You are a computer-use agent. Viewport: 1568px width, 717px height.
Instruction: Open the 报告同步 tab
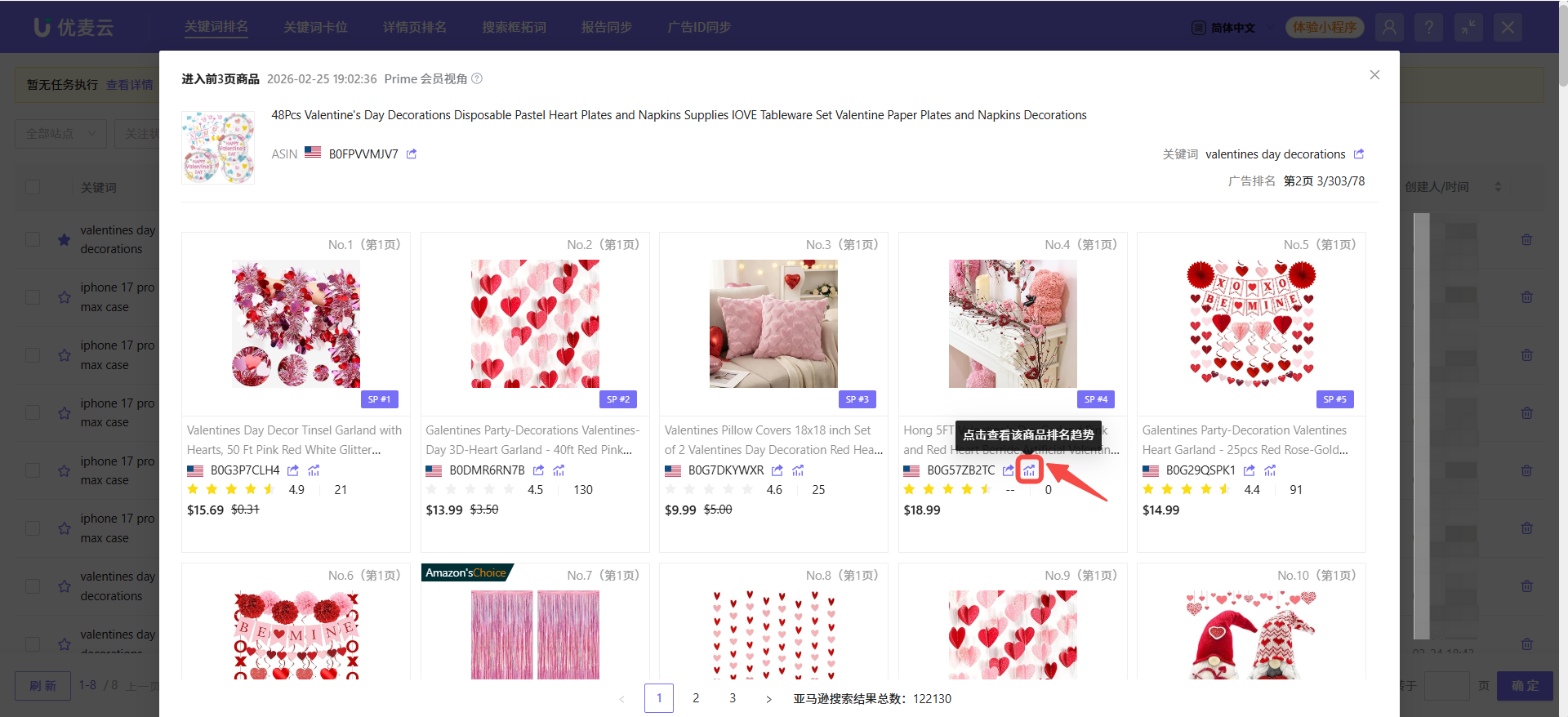pyautogui.click(x=606, y=27)
